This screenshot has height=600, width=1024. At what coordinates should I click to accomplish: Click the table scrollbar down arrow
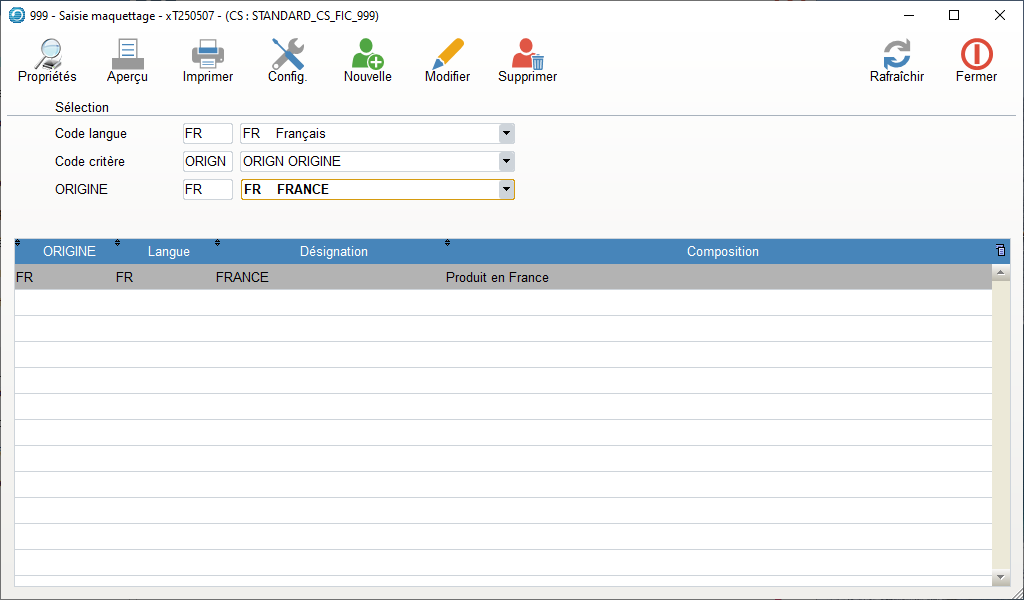click(1000, 578)
